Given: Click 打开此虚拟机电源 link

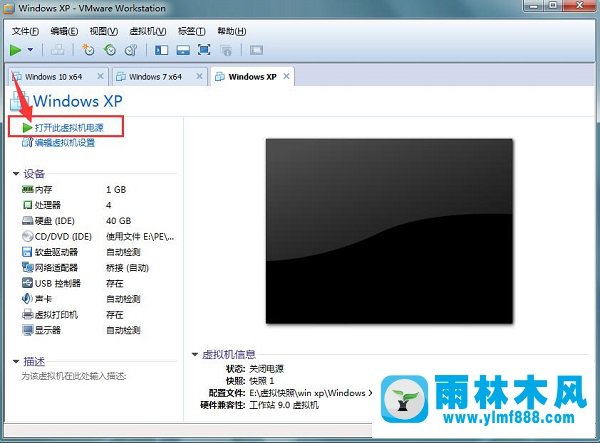Looking at the screenshot, I should pyautogui.click(x=69, y=128).
